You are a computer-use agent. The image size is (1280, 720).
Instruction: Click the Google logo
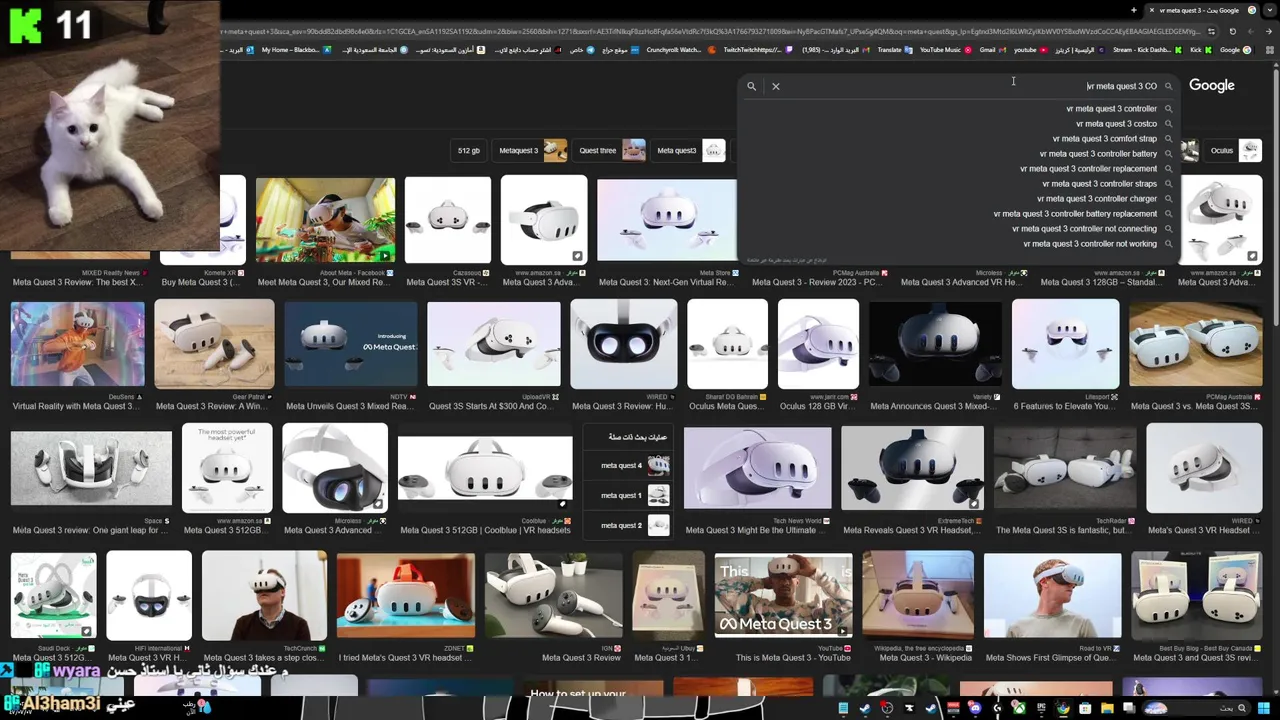[1211, 86]
